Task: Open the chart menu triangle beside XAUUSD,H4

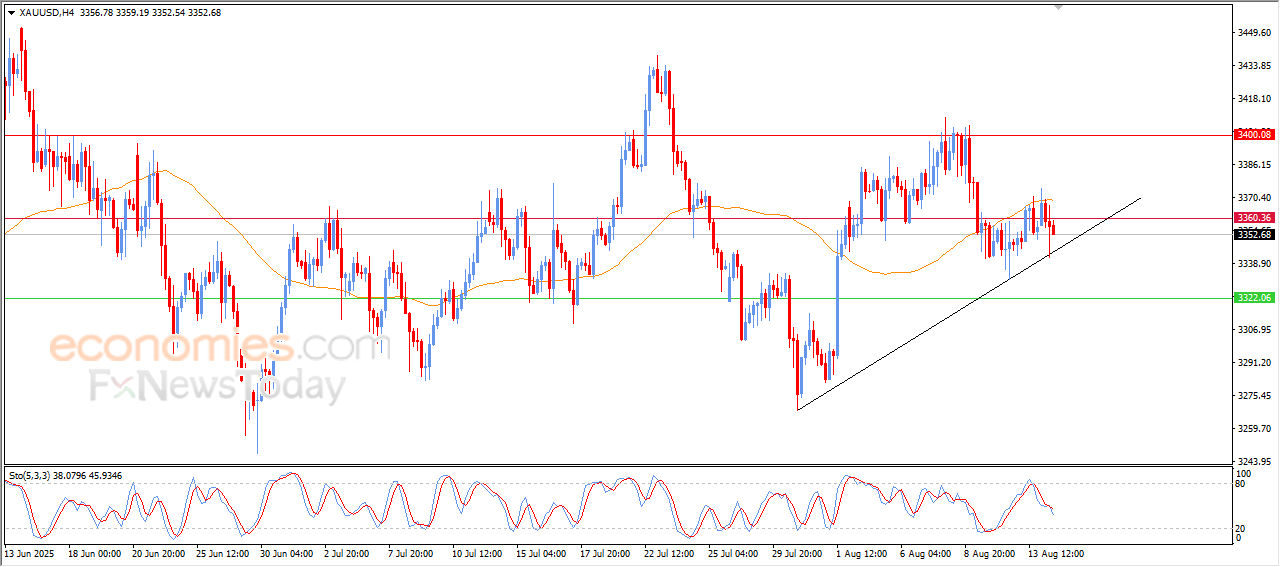Action: click(11, 13)
